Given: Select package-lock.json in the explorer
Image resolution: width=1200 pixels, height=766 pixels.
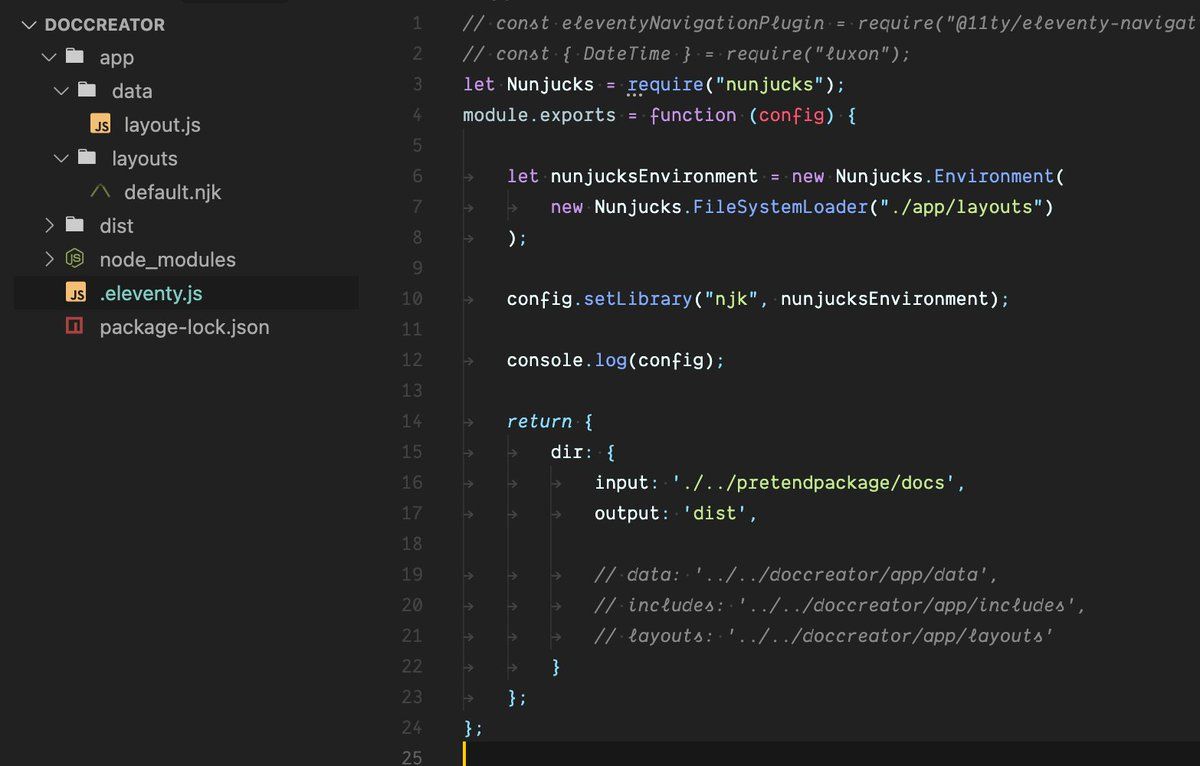Looking at the screenshot, I should pos(184,327).
